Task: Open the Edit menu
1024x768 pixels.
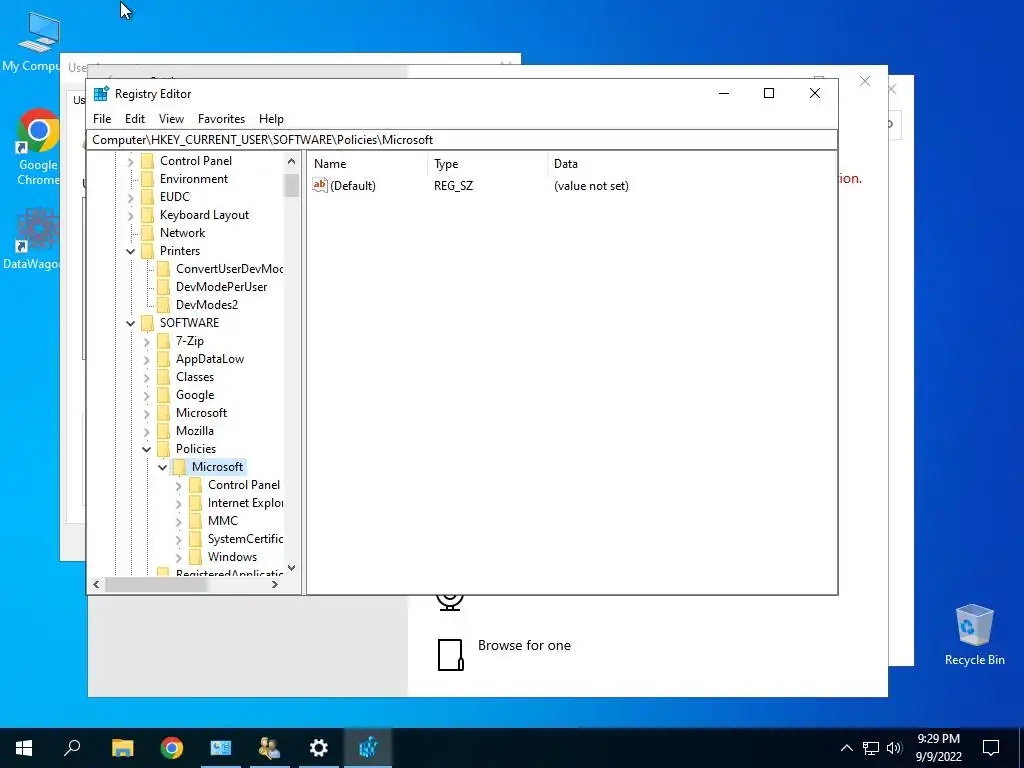Action: pyautogui.click(x=135, y=119)
